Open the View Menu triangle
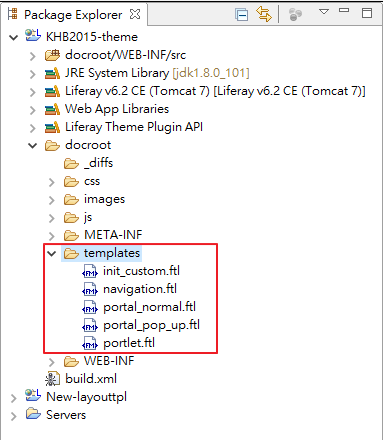383x440 pixels. click(324, 12)
